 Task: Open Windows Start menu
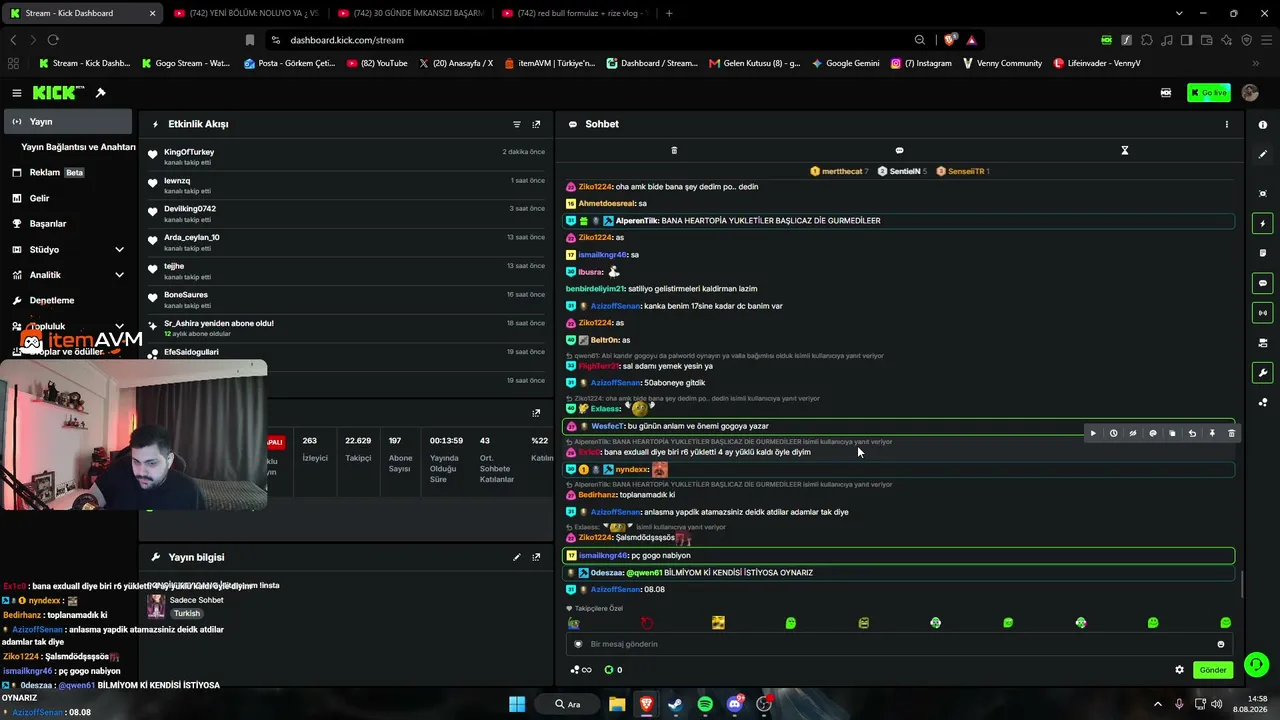(517, 704)
